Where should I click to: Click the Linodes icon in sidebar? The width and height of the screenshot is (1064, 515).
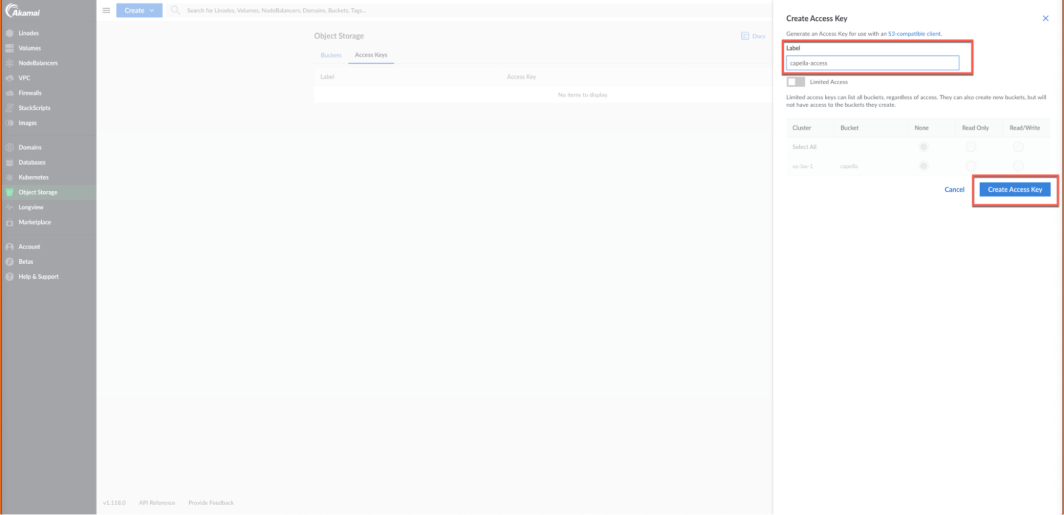10,33
